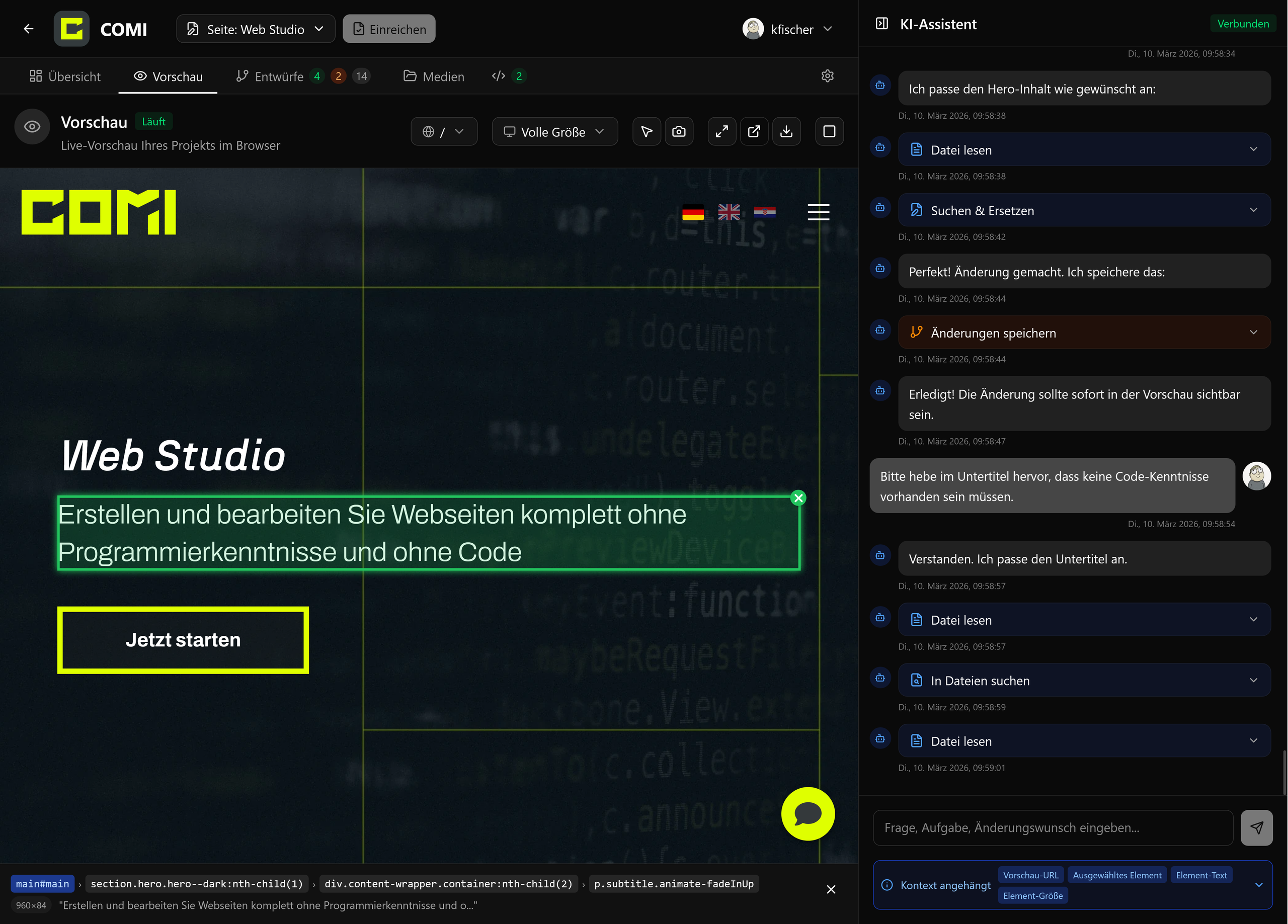
Task: Toggle the preview eye icon
Action: pyautogui.click(x=32, y=127)
